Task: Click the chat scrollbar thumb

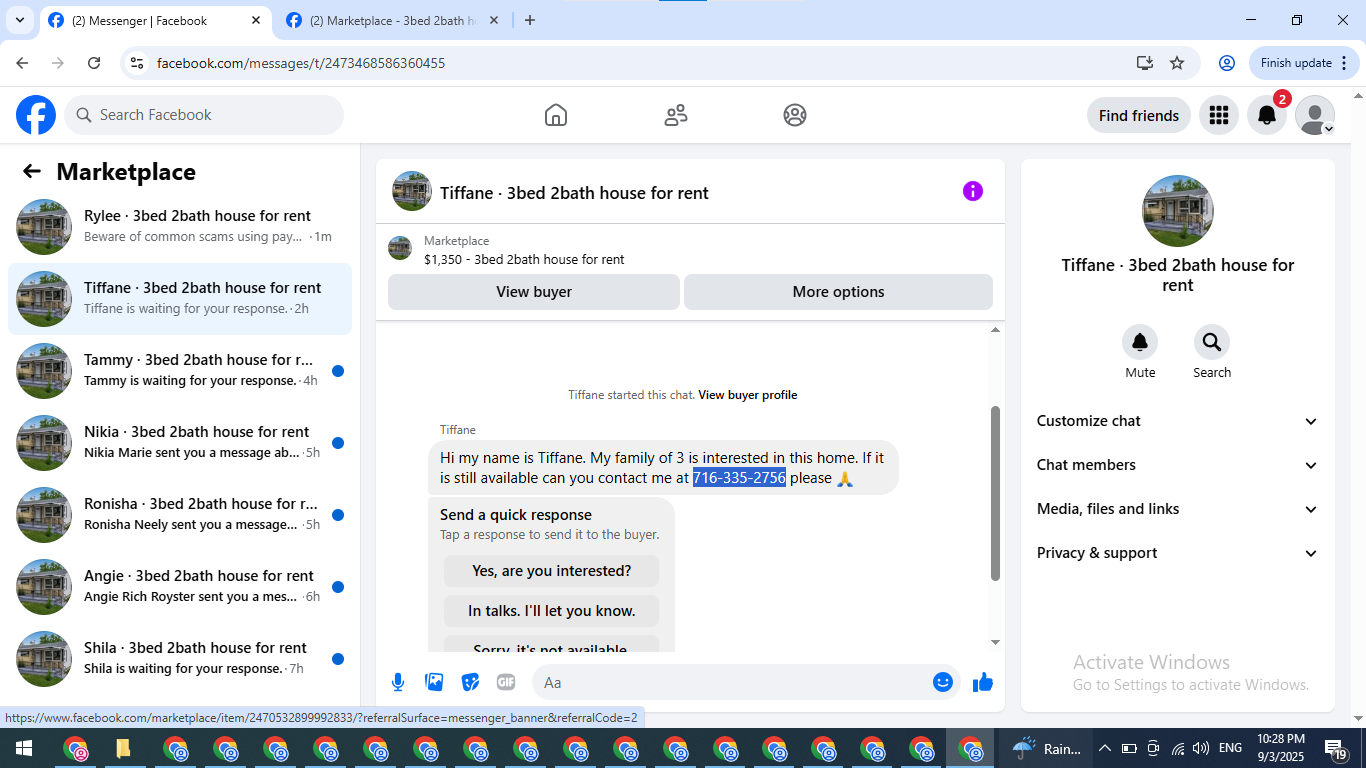Action: [995, 493]
